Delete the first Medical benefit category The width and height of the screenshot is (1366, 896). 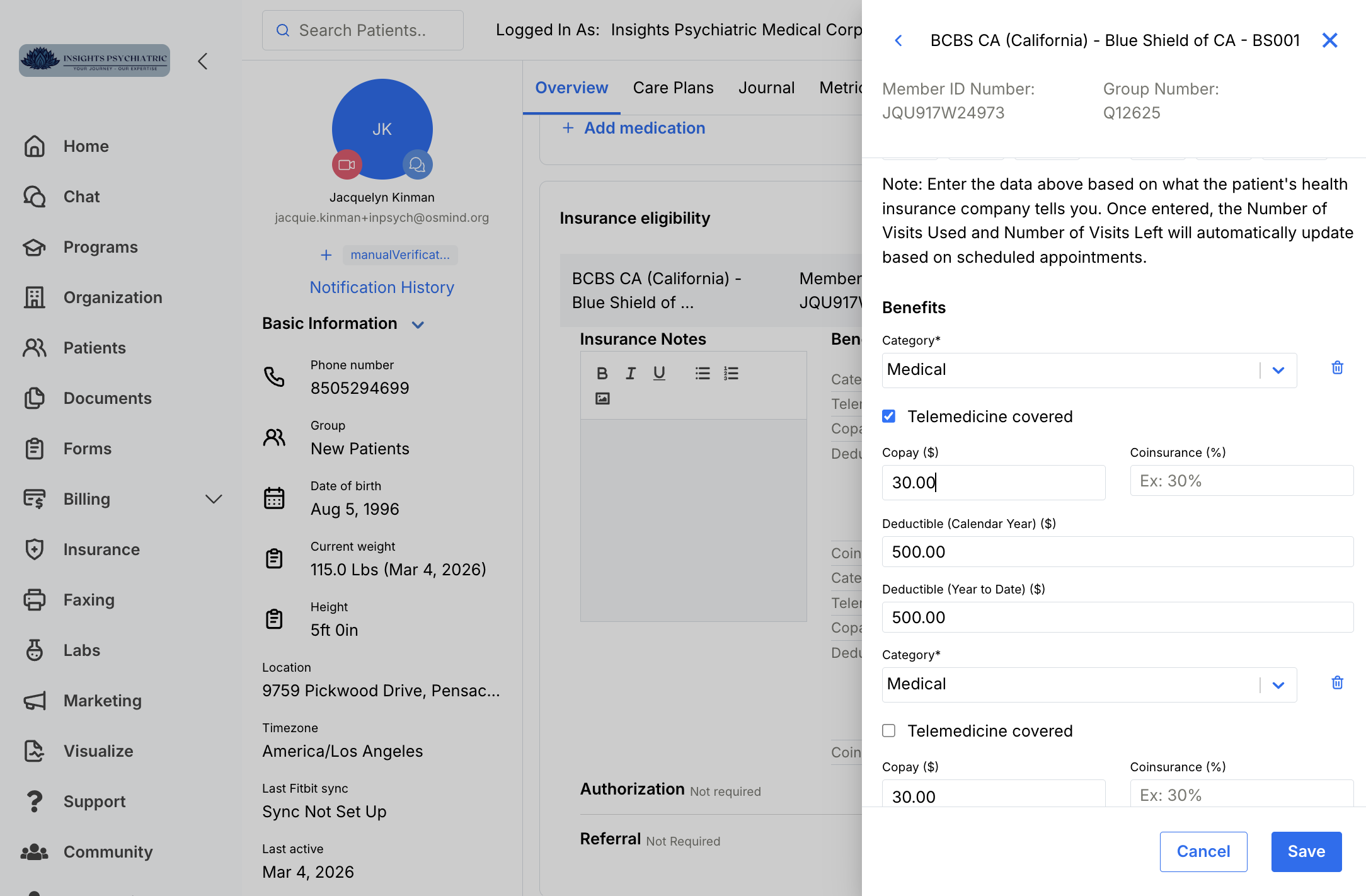point(1337,368)
